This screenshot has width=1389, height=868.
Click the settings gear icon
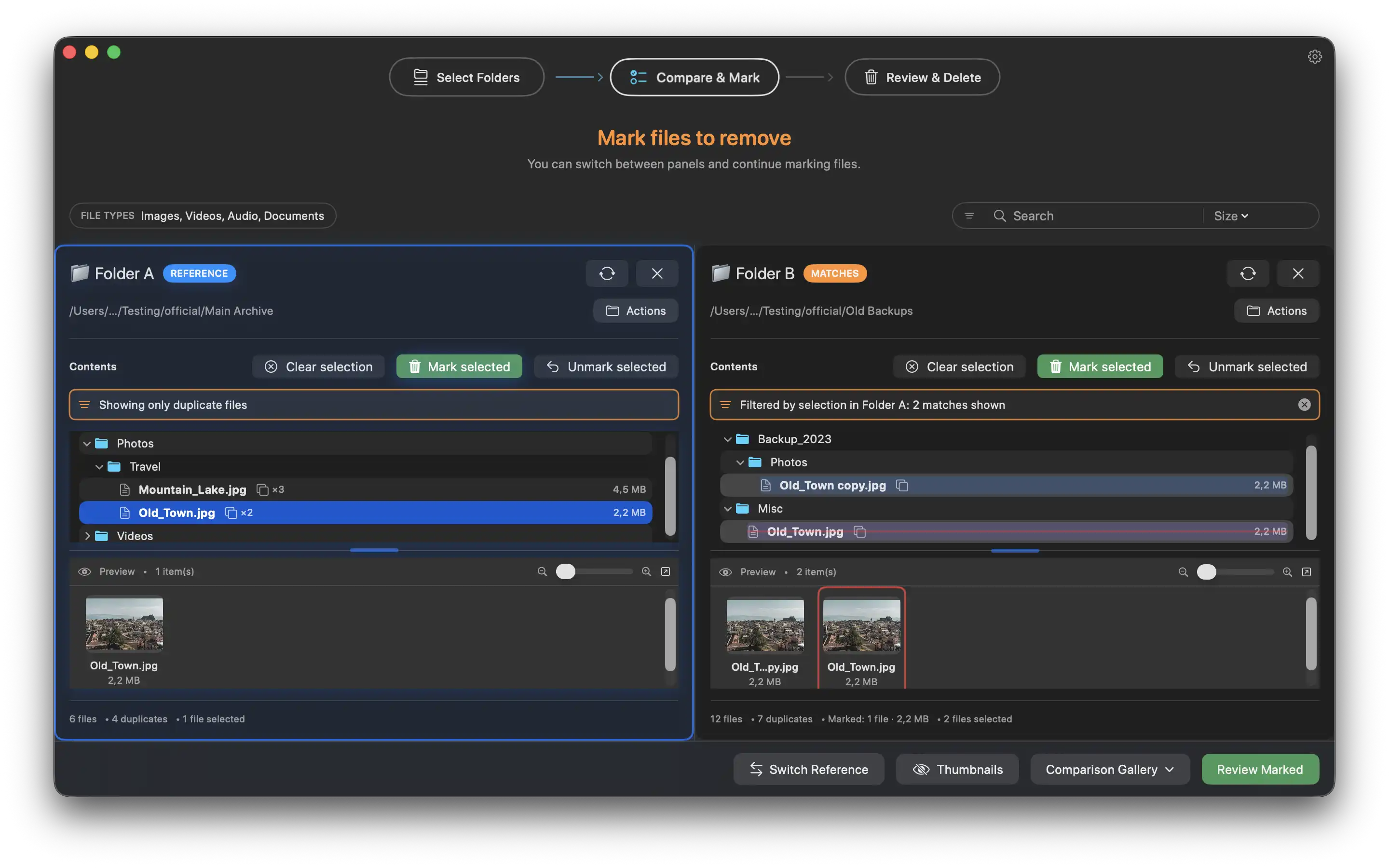1314,56
